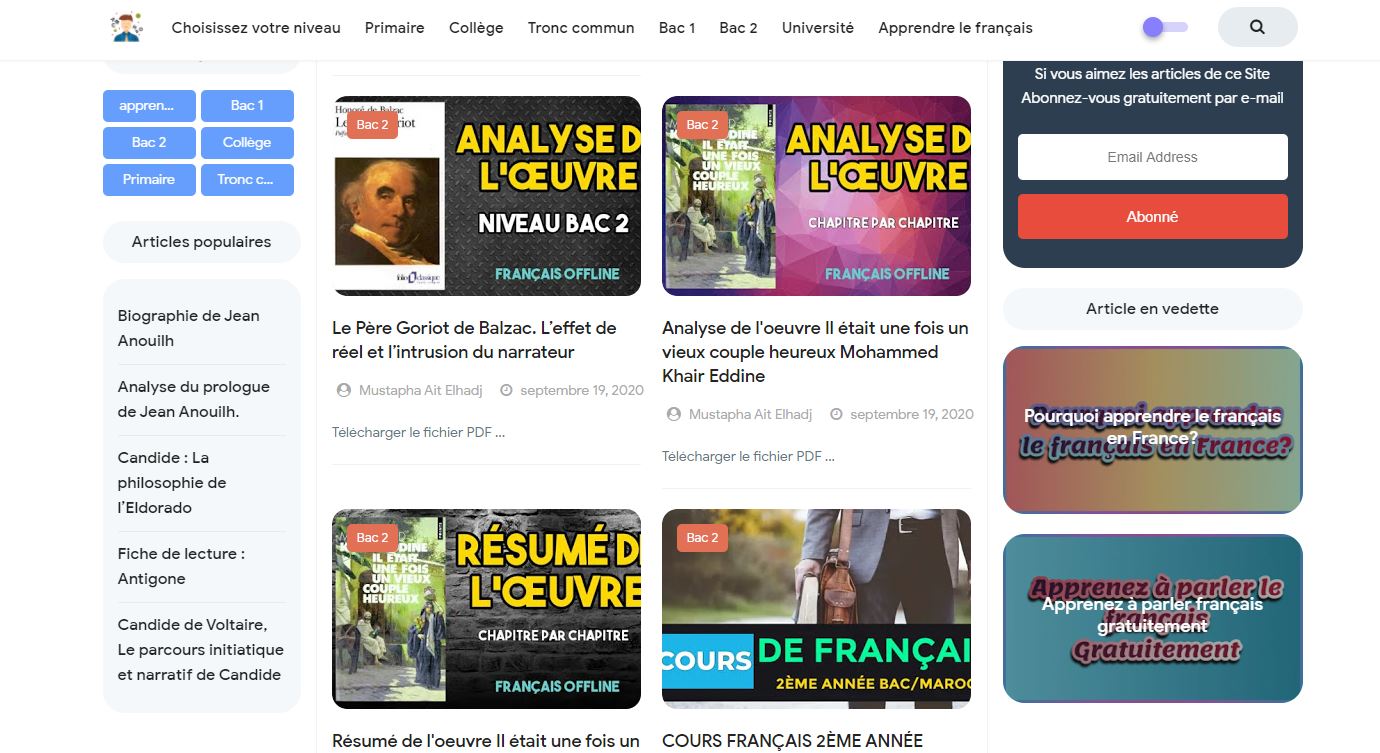Click the red Abonné subscribe button

1152,216
